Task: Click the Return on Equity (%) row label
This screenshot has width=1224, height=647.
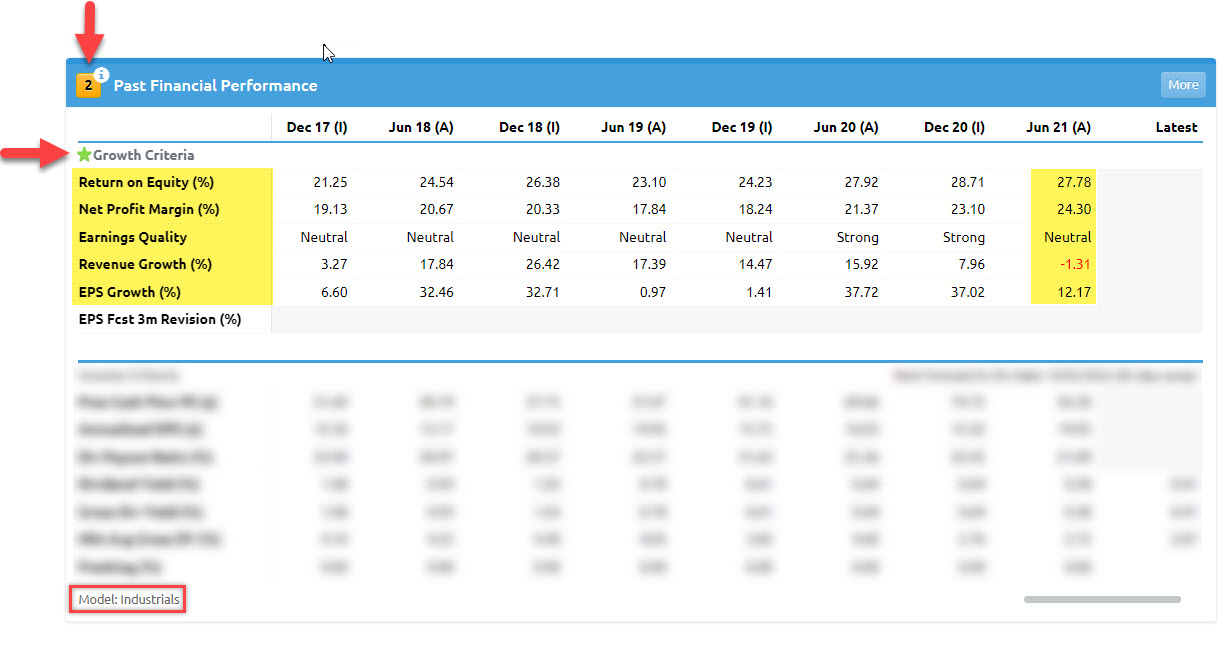Action: (x=146, y=183)
